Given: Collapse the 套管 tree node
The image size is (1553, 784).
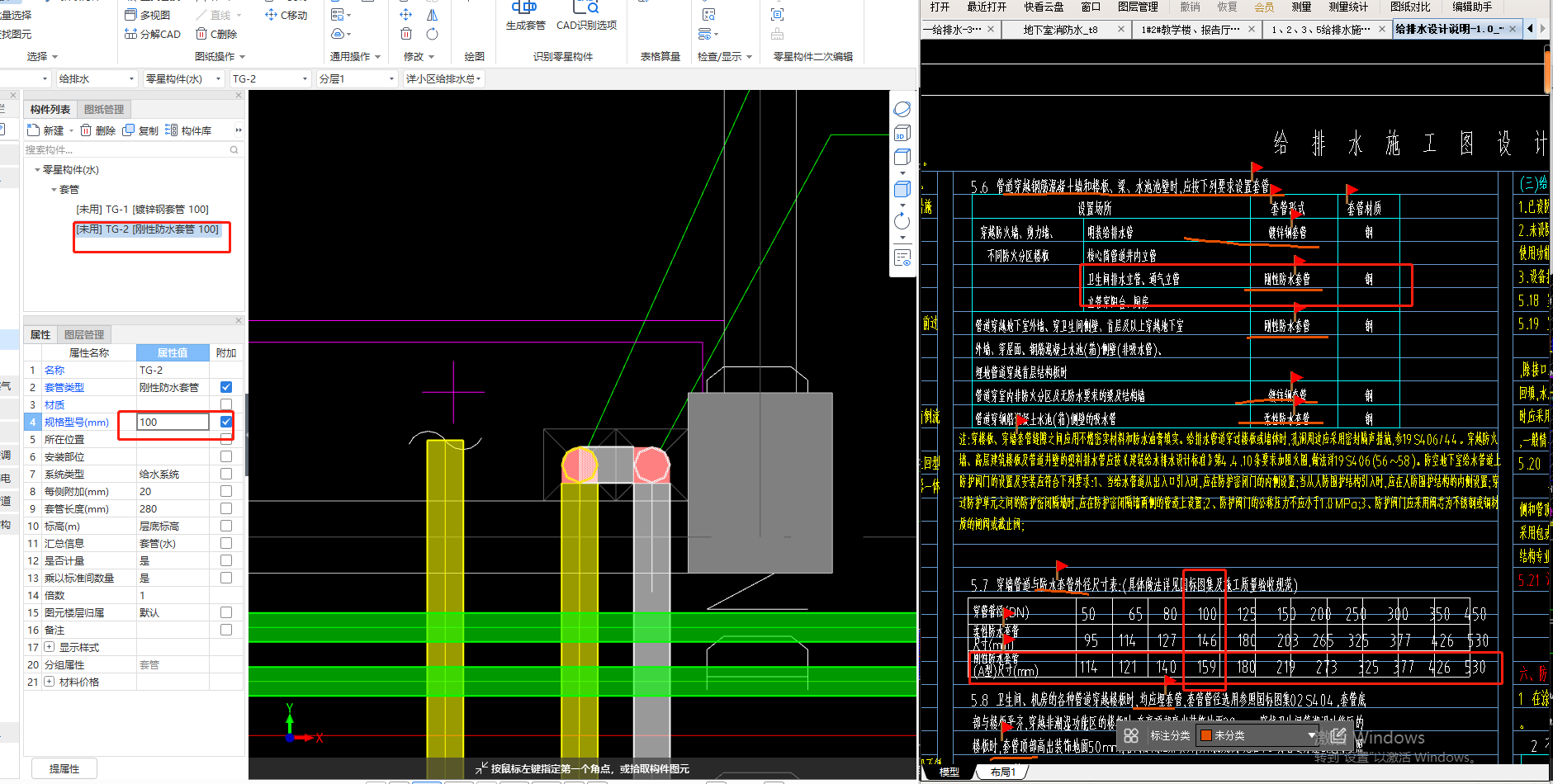Looking at the screenshot, I should click(54, 190).
